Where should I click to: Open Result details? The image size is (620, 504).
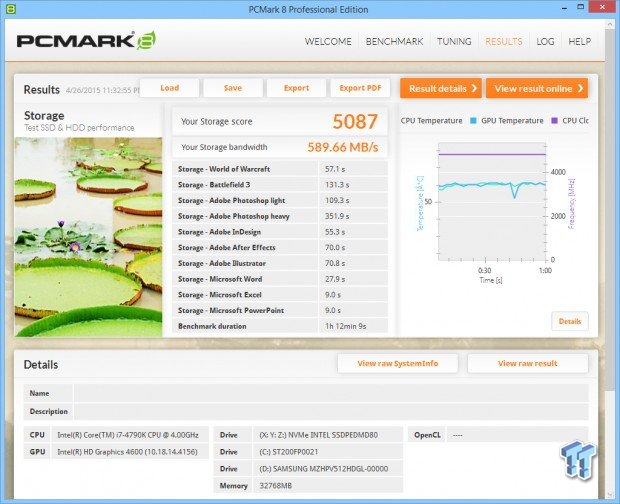click(441, 88)
